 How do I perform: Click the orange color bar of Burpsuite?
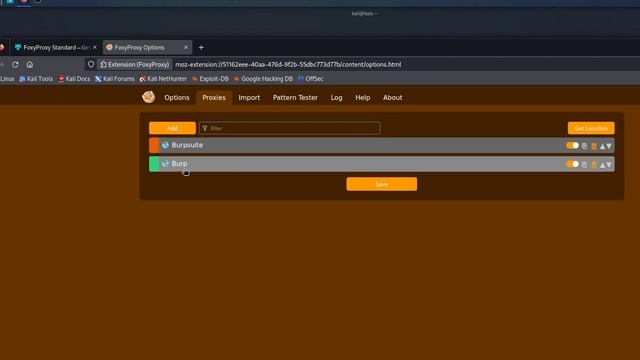click(154, 145)
